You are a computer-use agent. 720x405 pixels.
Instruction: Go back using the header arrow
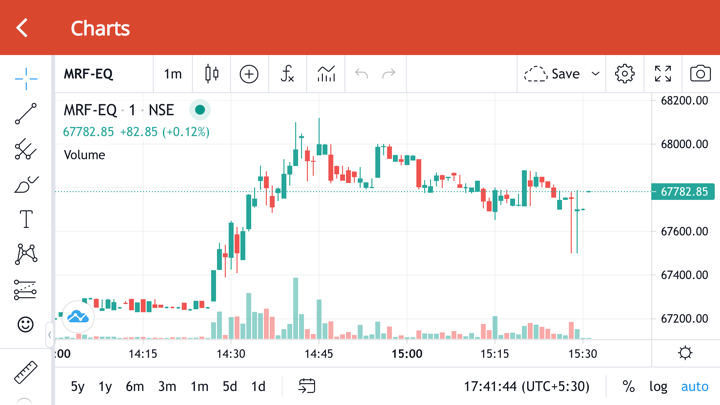click(x=22, y=28)
